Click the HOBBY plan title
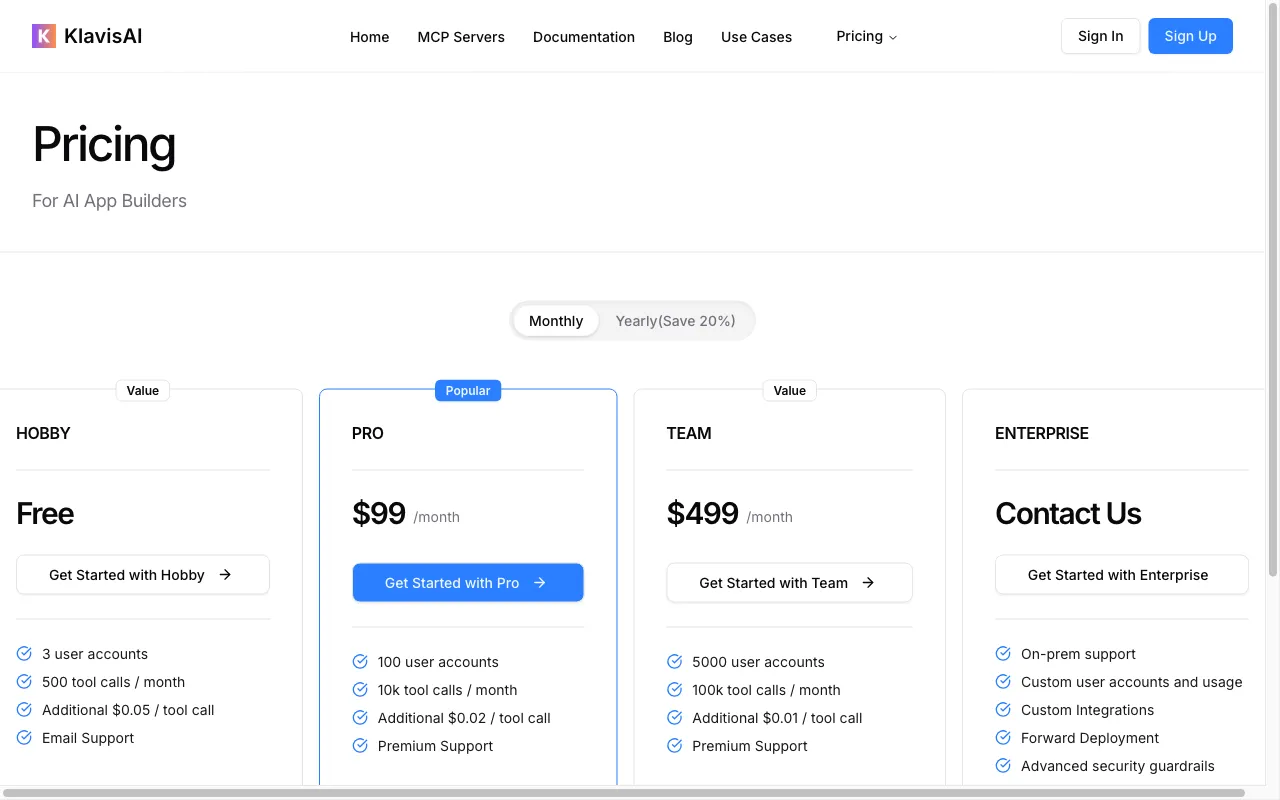This screenshot has height=800, width=1280. coord(43,433)
